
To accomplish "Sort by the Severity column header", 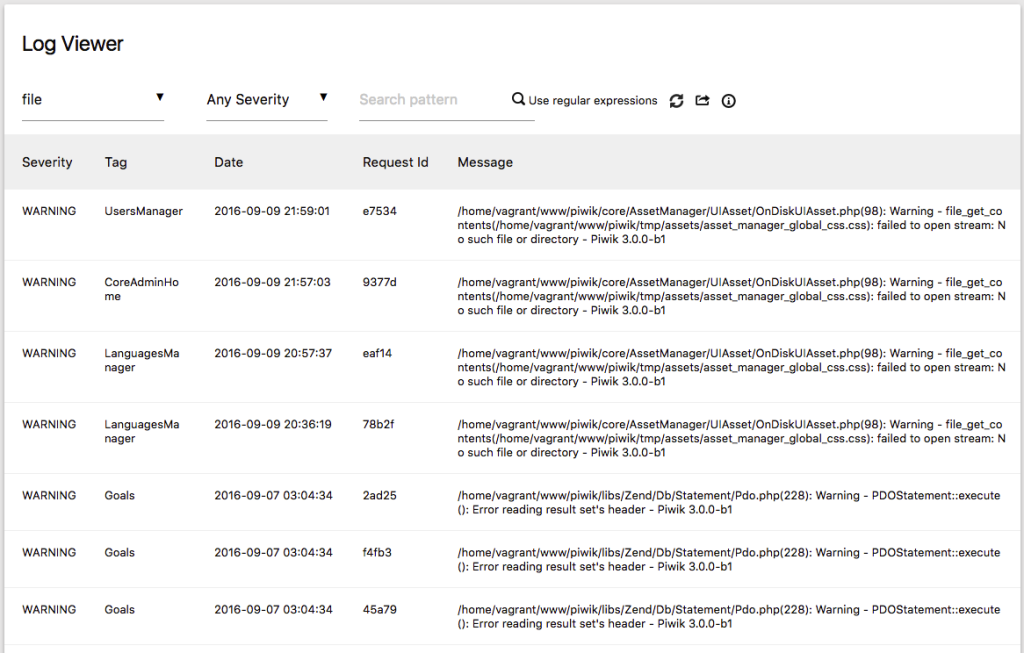I will pos(47,162).
